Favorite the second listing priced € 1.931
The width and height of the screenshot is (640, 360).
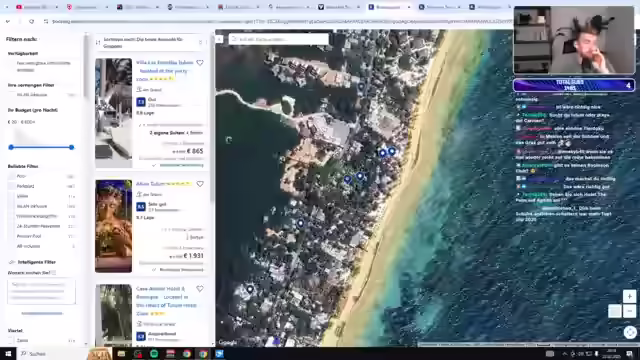pyautogui.click(x=200, y=184)
